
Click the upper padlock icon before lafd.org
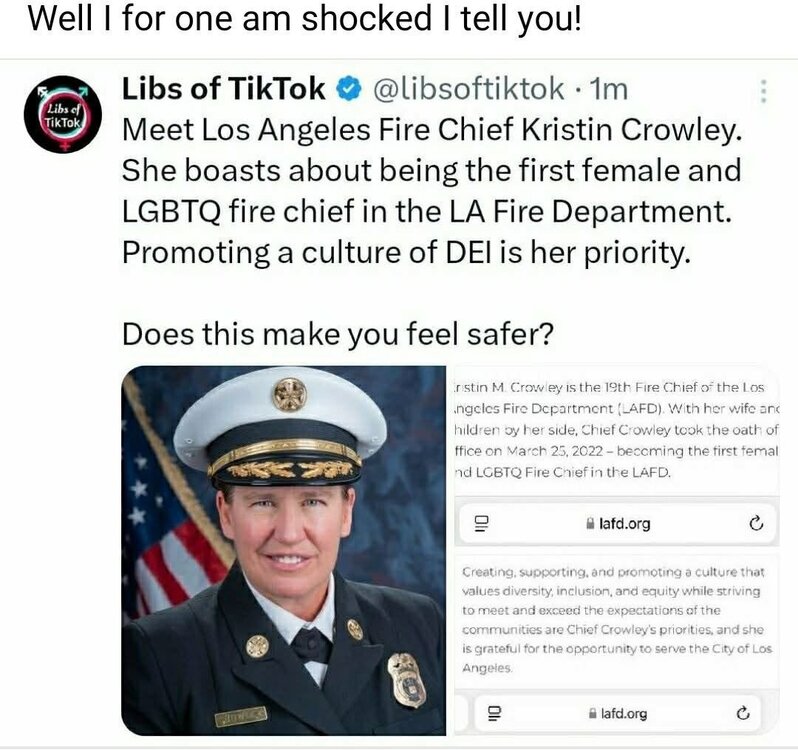tap(590, 523)
